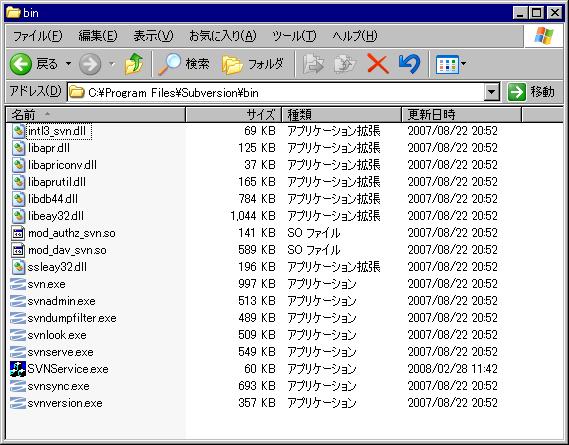Select the SVNService.exe file icon
The image size is (569, 445).
(18, 369)
